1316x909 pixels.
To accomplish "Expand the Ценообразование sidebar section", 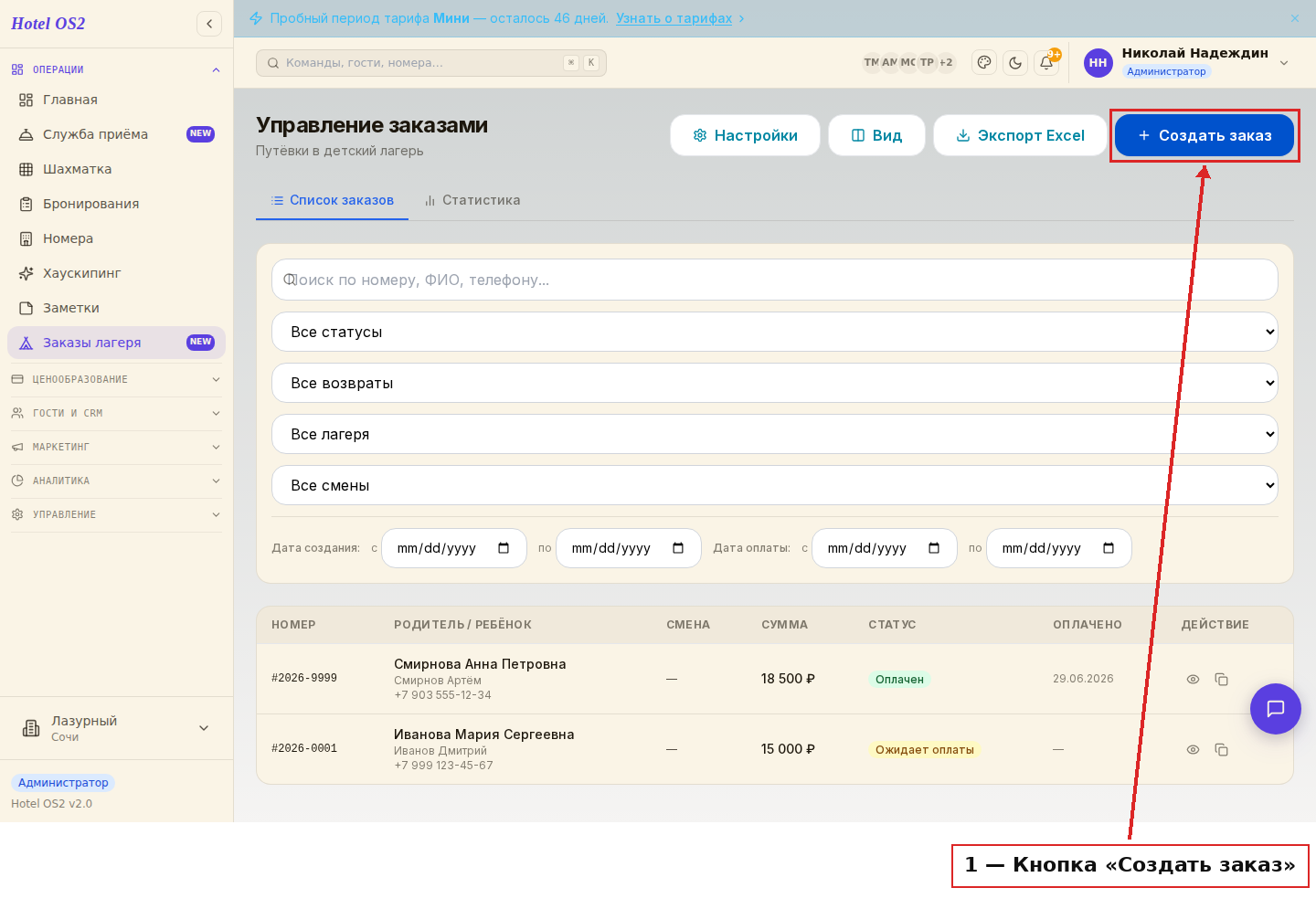I will tap(116, 379).
